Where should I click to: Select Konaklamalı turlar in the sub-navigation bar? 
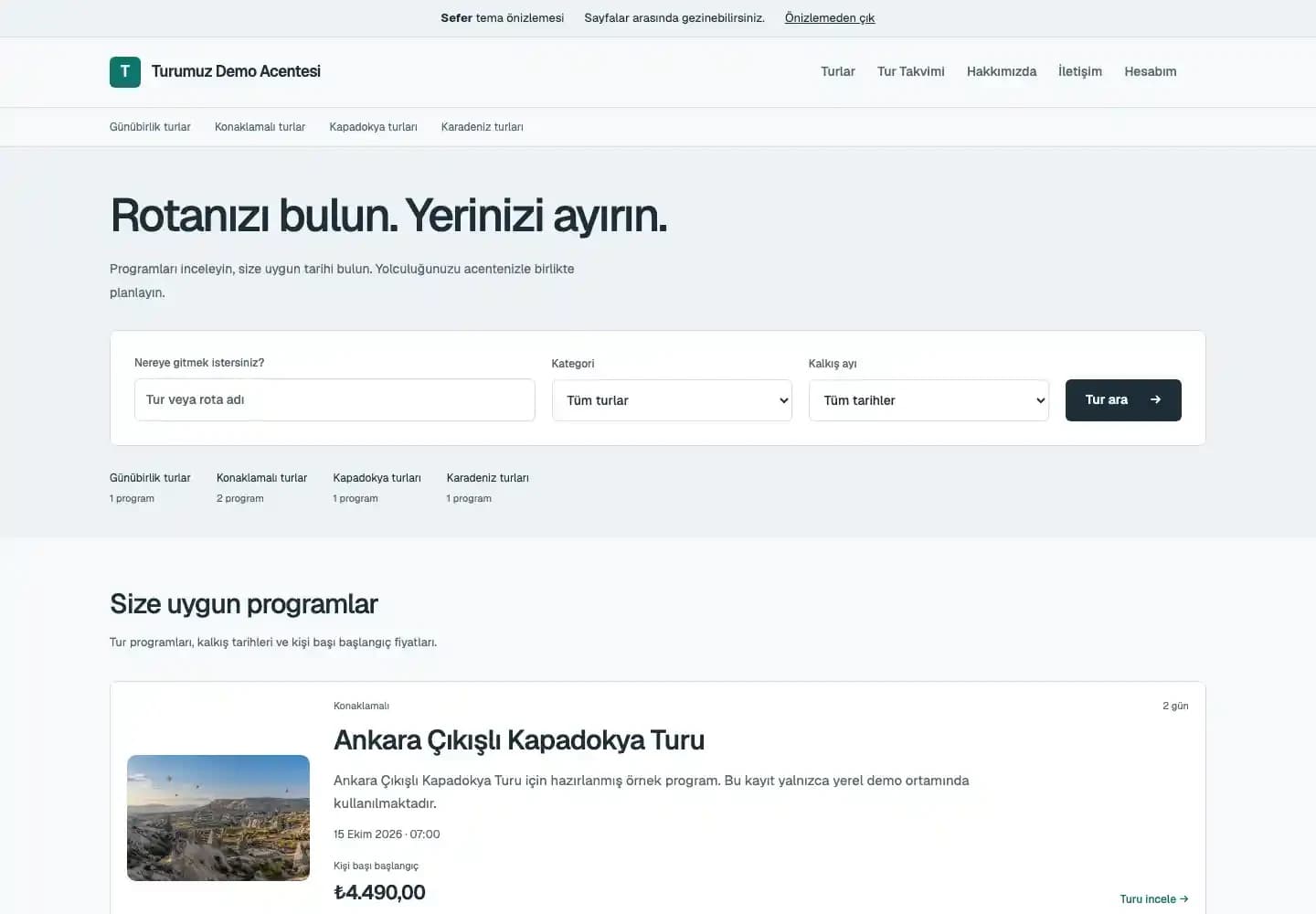260,127
